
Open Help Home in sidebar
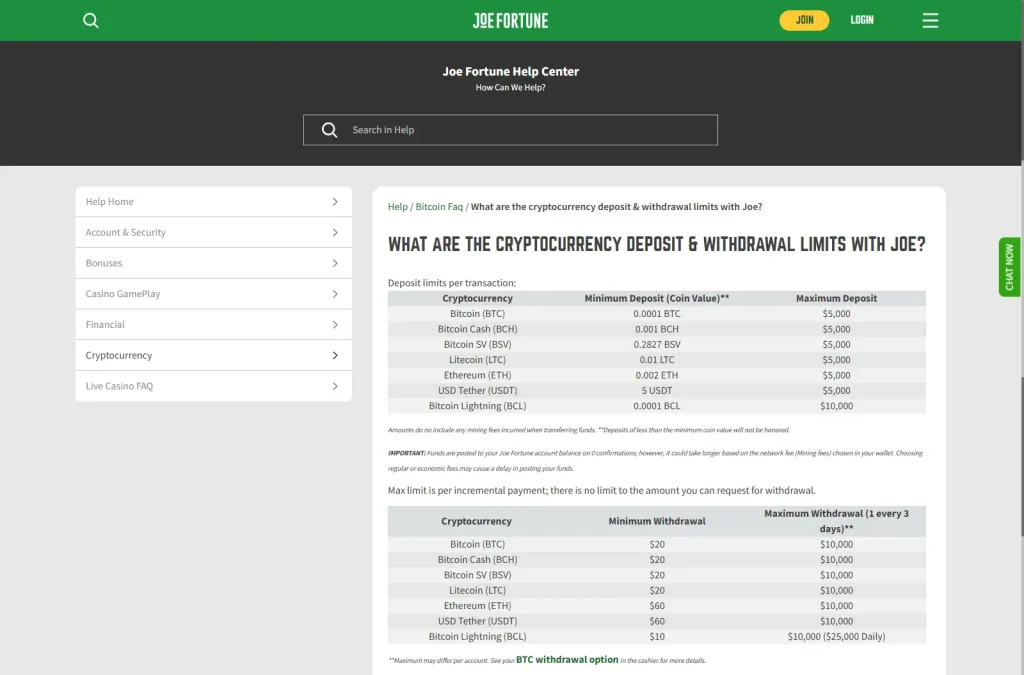(x=214, y=202)
